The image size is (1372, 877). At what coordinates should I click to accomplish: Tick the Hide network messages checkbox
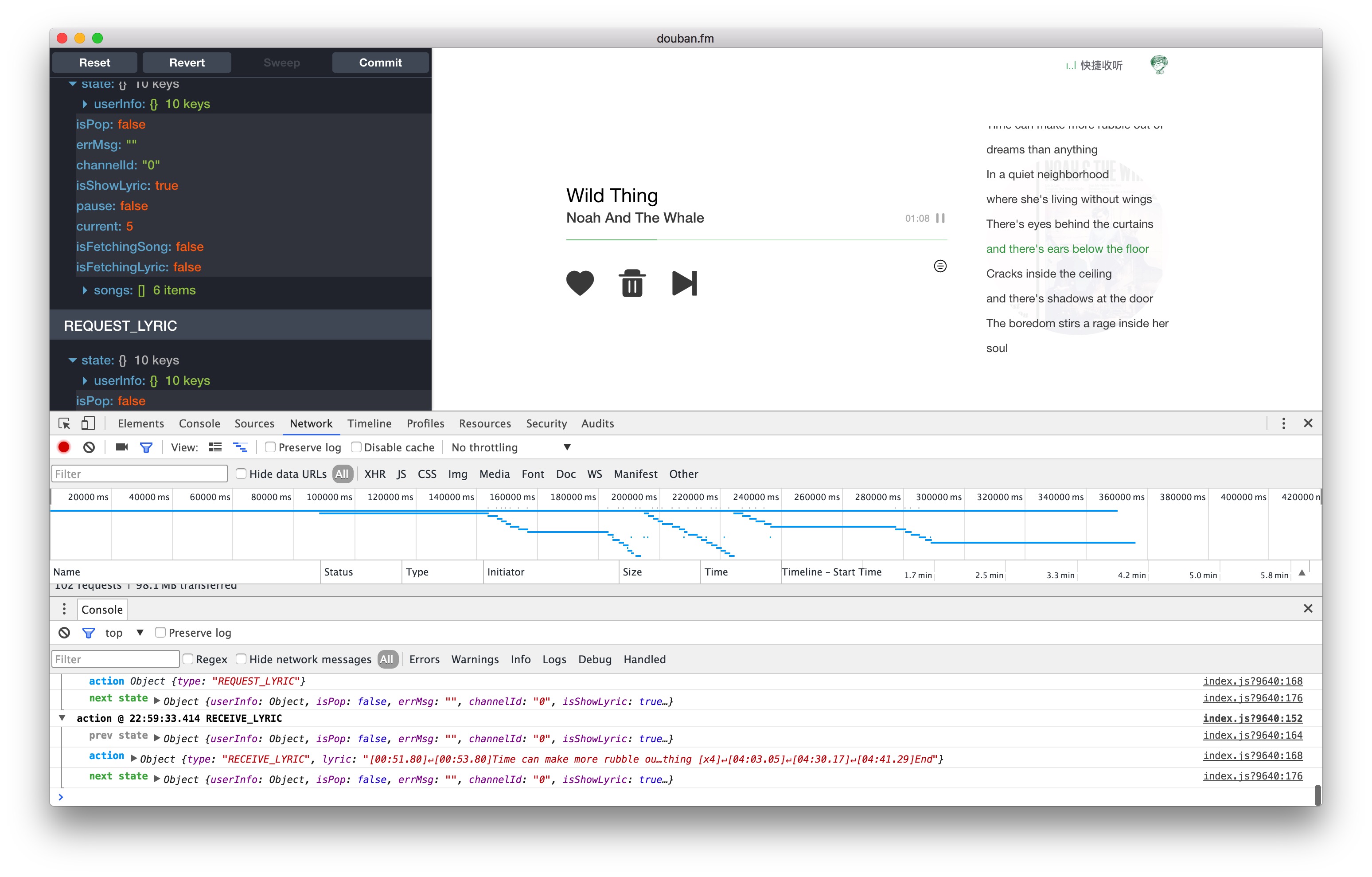pos(242,659)
